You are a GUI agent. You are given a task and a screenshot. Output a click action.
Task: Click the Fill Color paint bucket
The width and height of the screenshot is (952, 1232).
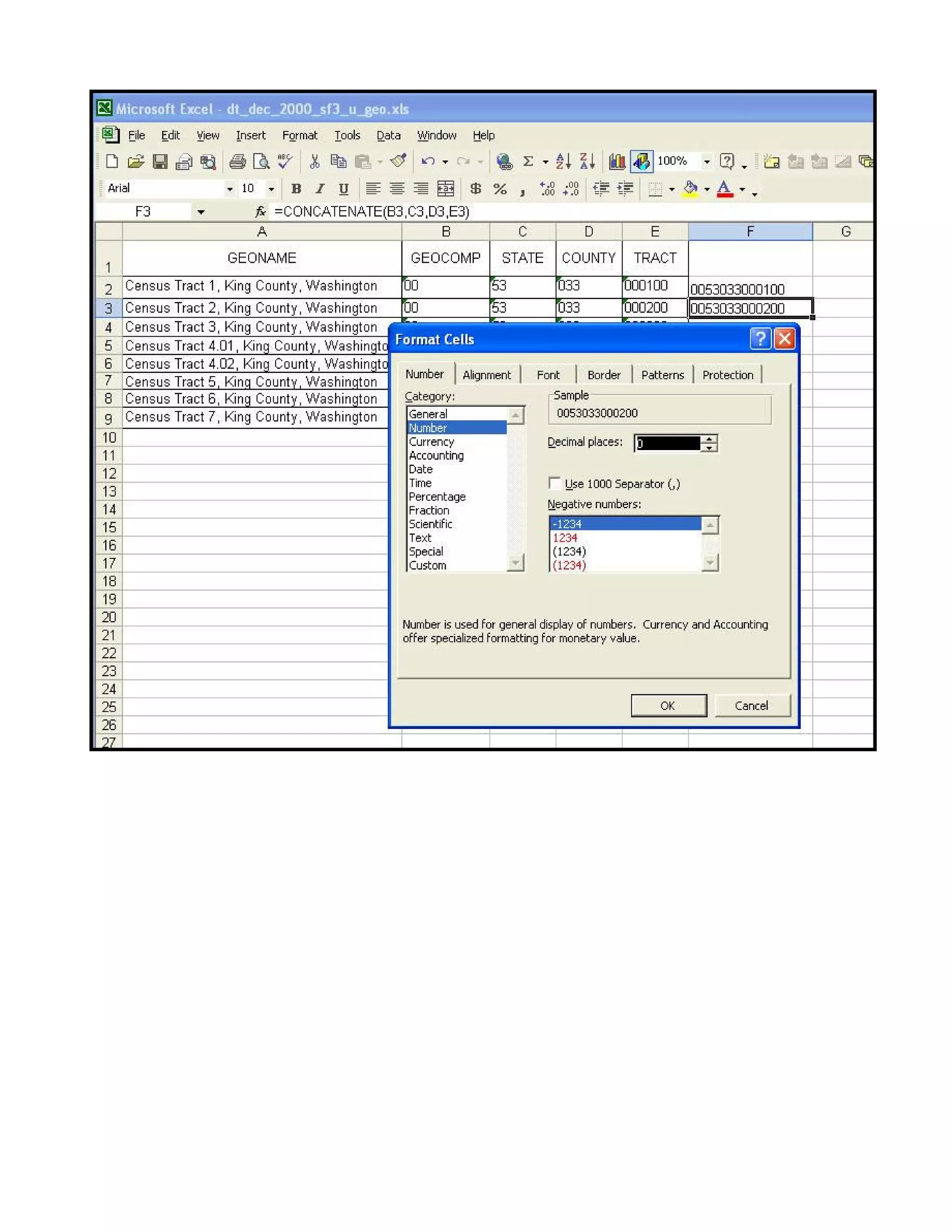pos(690,189)
